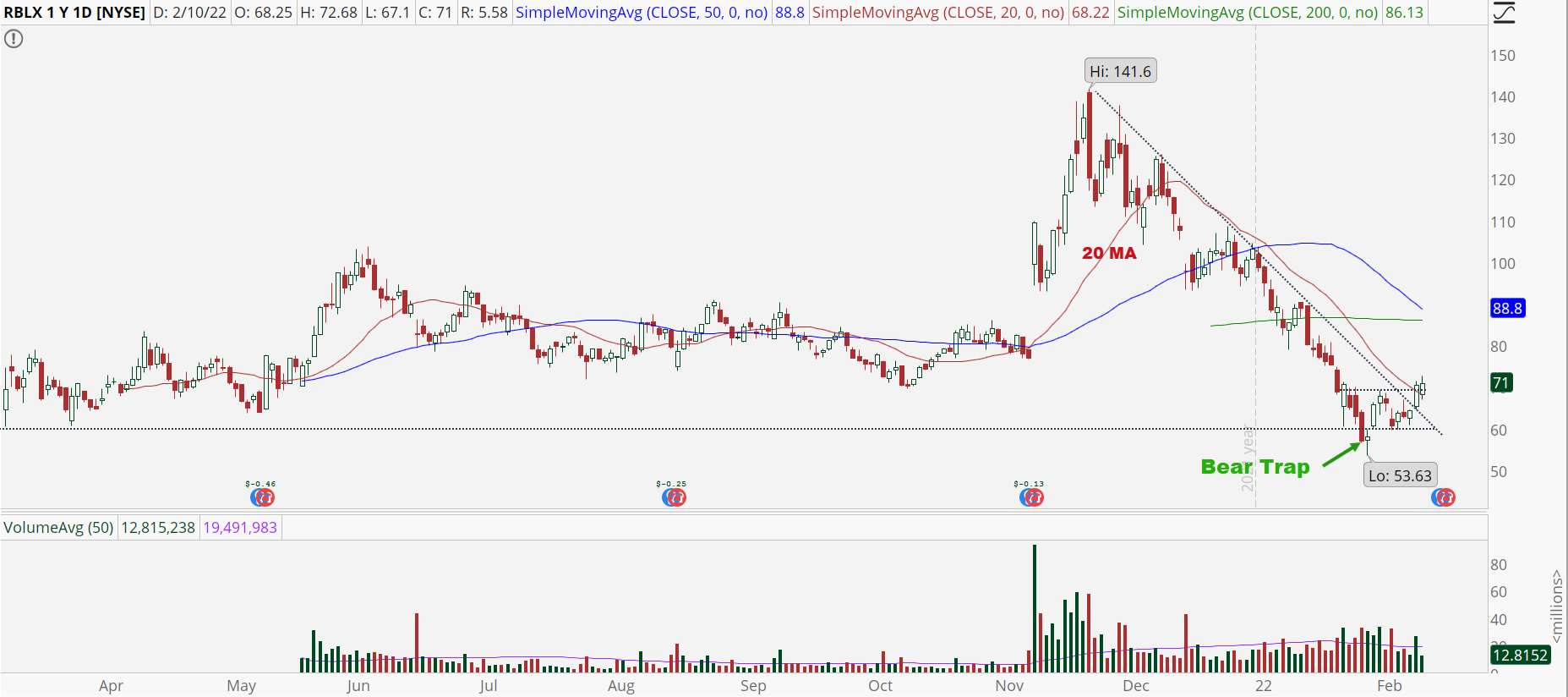Viewport: 1568px width, 697px height.
Task: Click the 100 level on price axis
Action: (x=1502, y=263)
